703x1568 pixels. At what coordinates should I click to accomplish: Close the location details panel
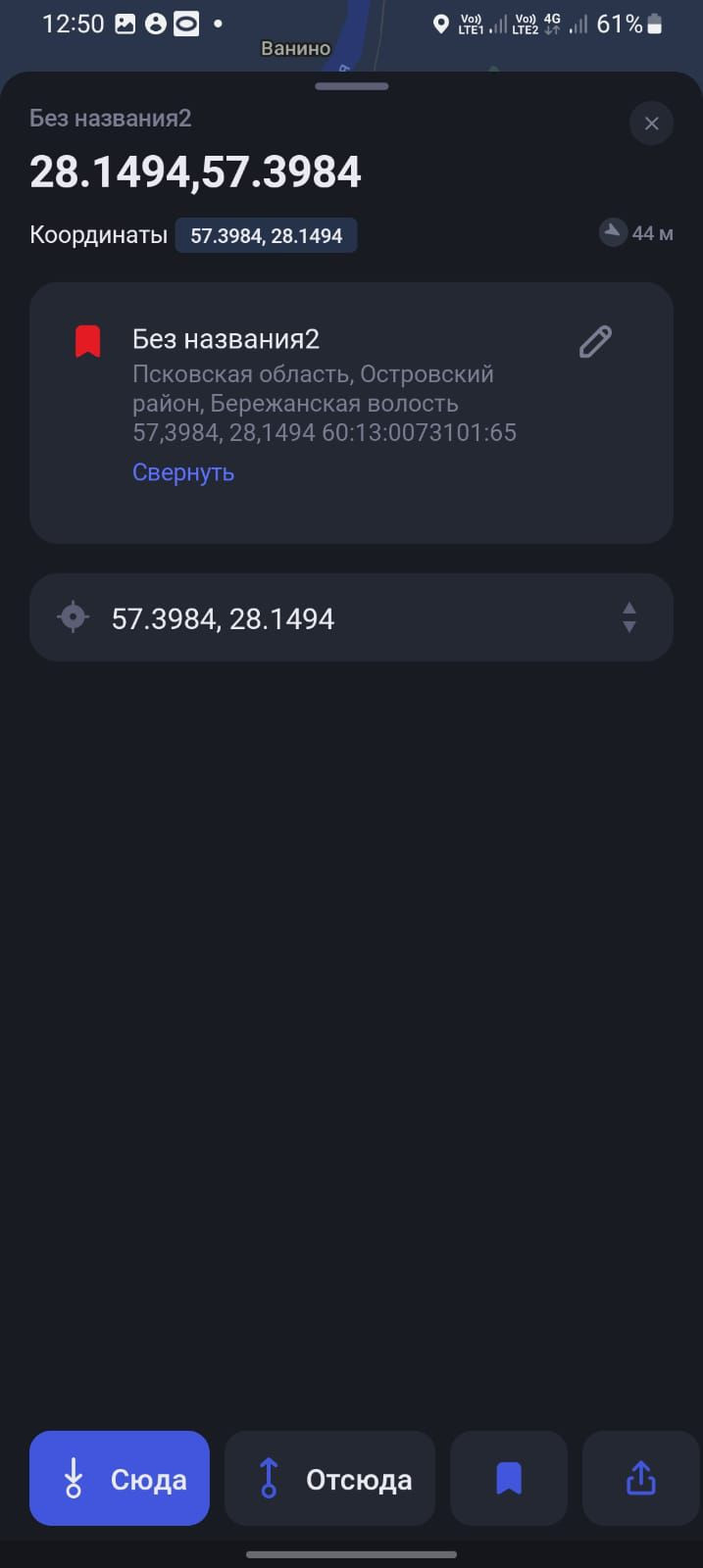point(651,124)
